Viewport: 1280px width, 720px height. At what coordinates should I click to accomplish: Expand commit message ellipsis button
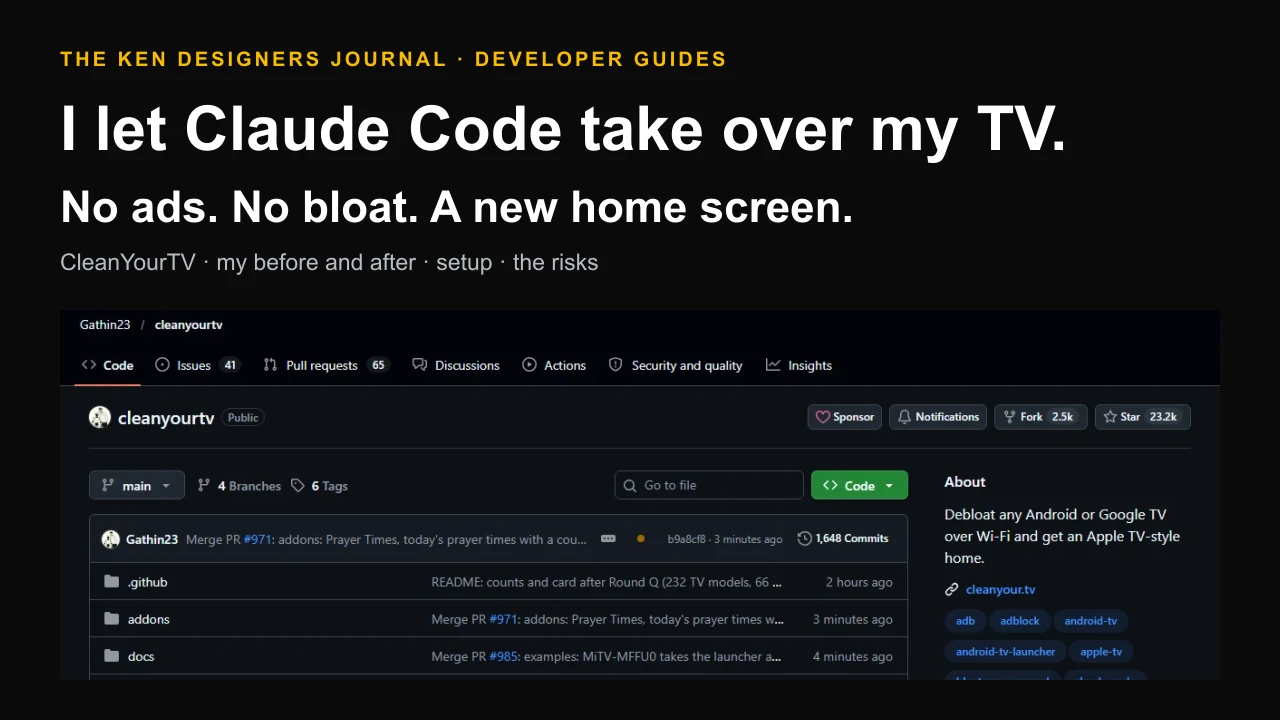[x=608, y=539]
